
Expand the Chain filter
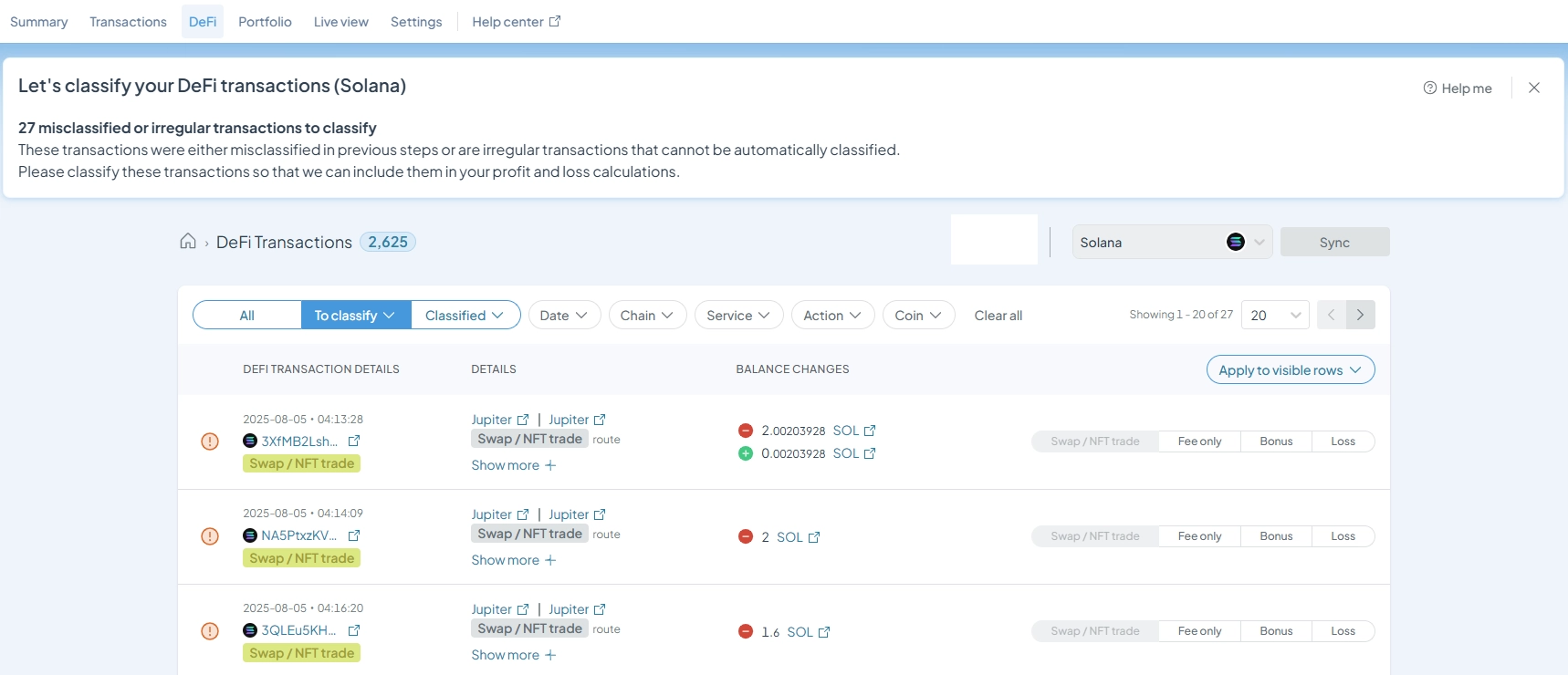(x=647, y=316)
